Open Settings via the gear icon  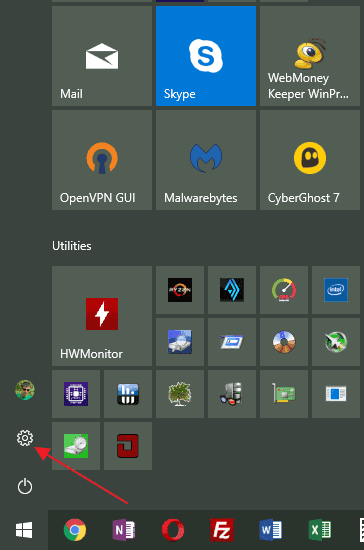pos(25,438)
